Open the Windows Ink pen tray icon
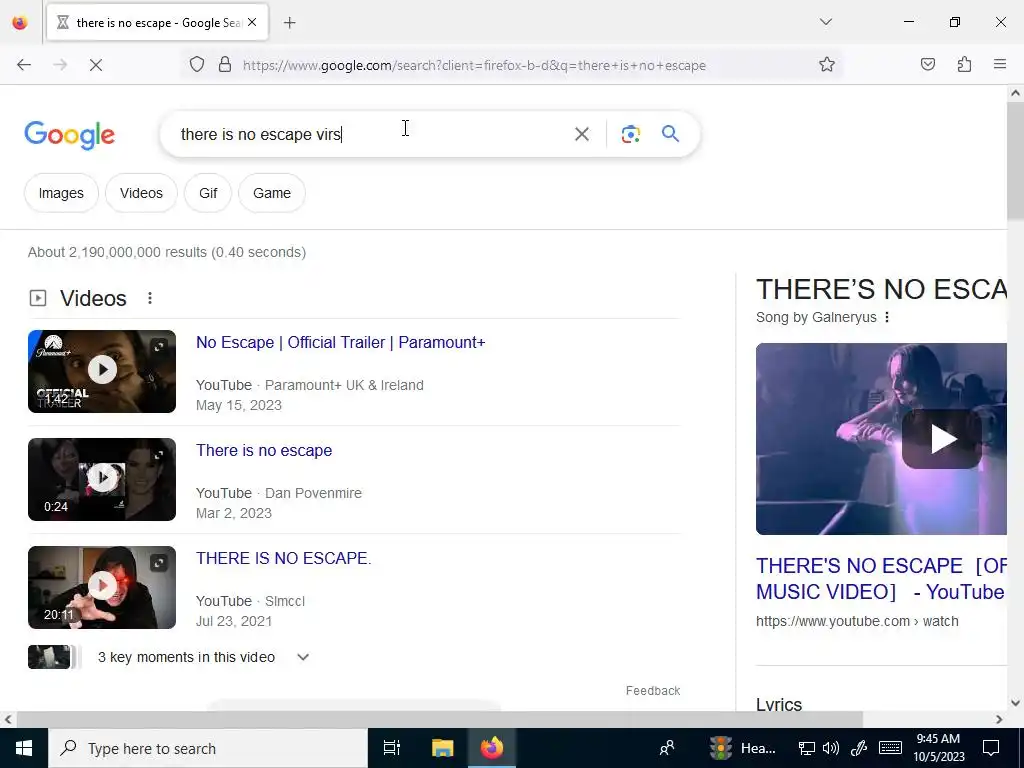 coord(858,748)
